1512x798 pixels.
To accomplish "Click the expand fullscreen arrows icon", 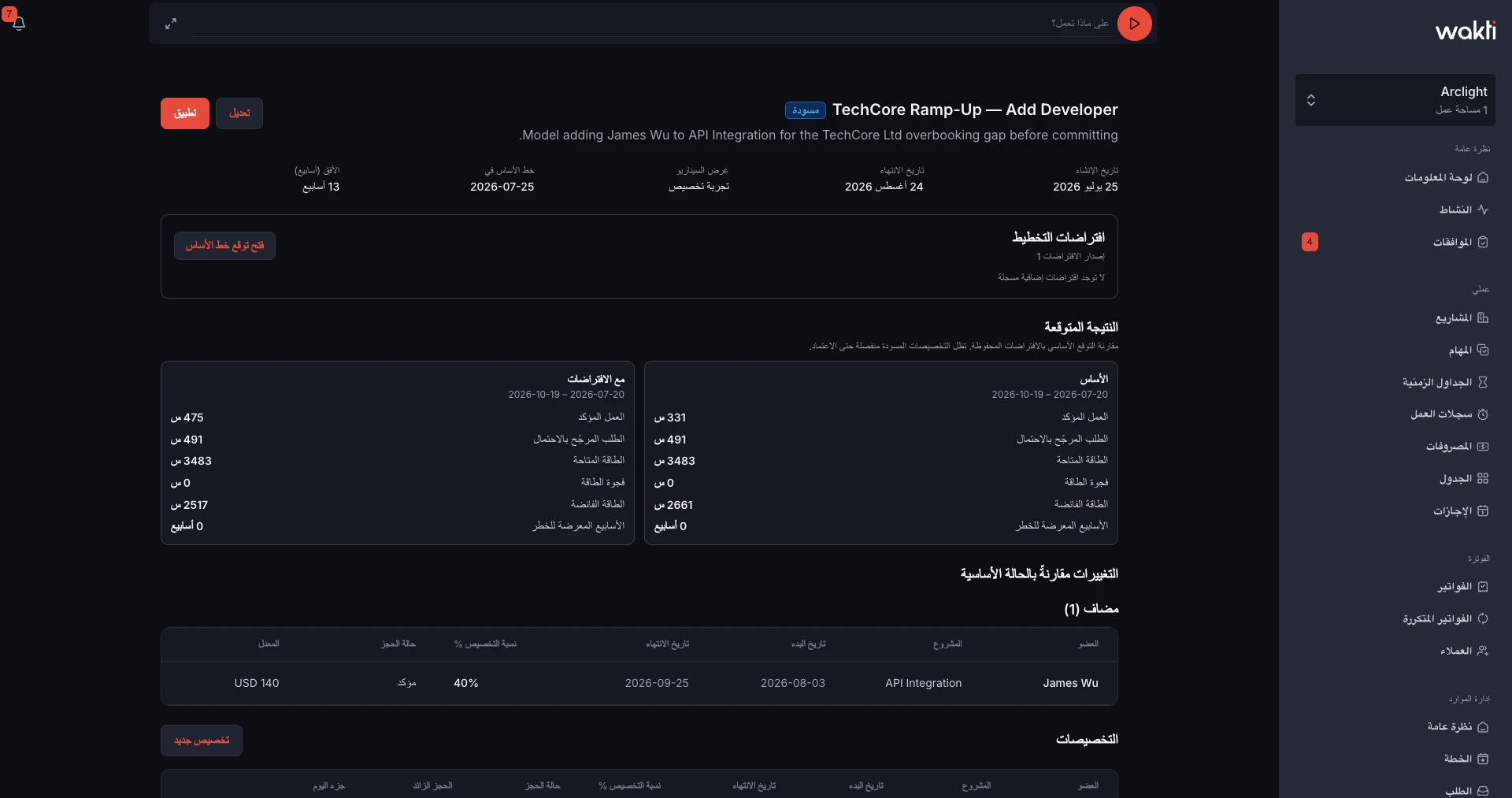I will pos(171,24).
